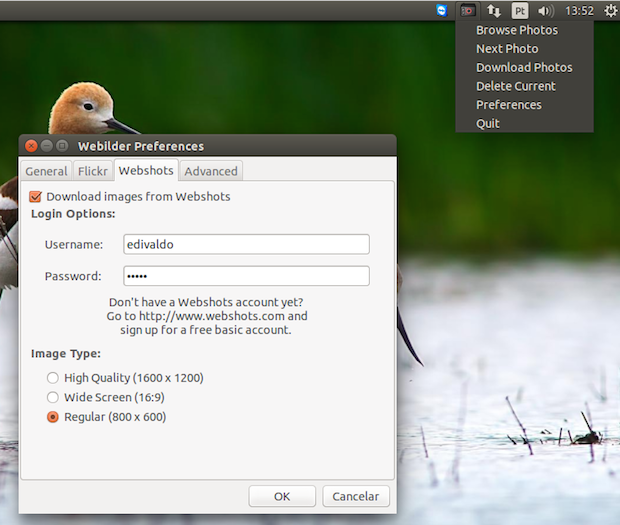The image size is (620, 525).
Task: Open the Webilder camera indicator icon
Action: (468, 11)
